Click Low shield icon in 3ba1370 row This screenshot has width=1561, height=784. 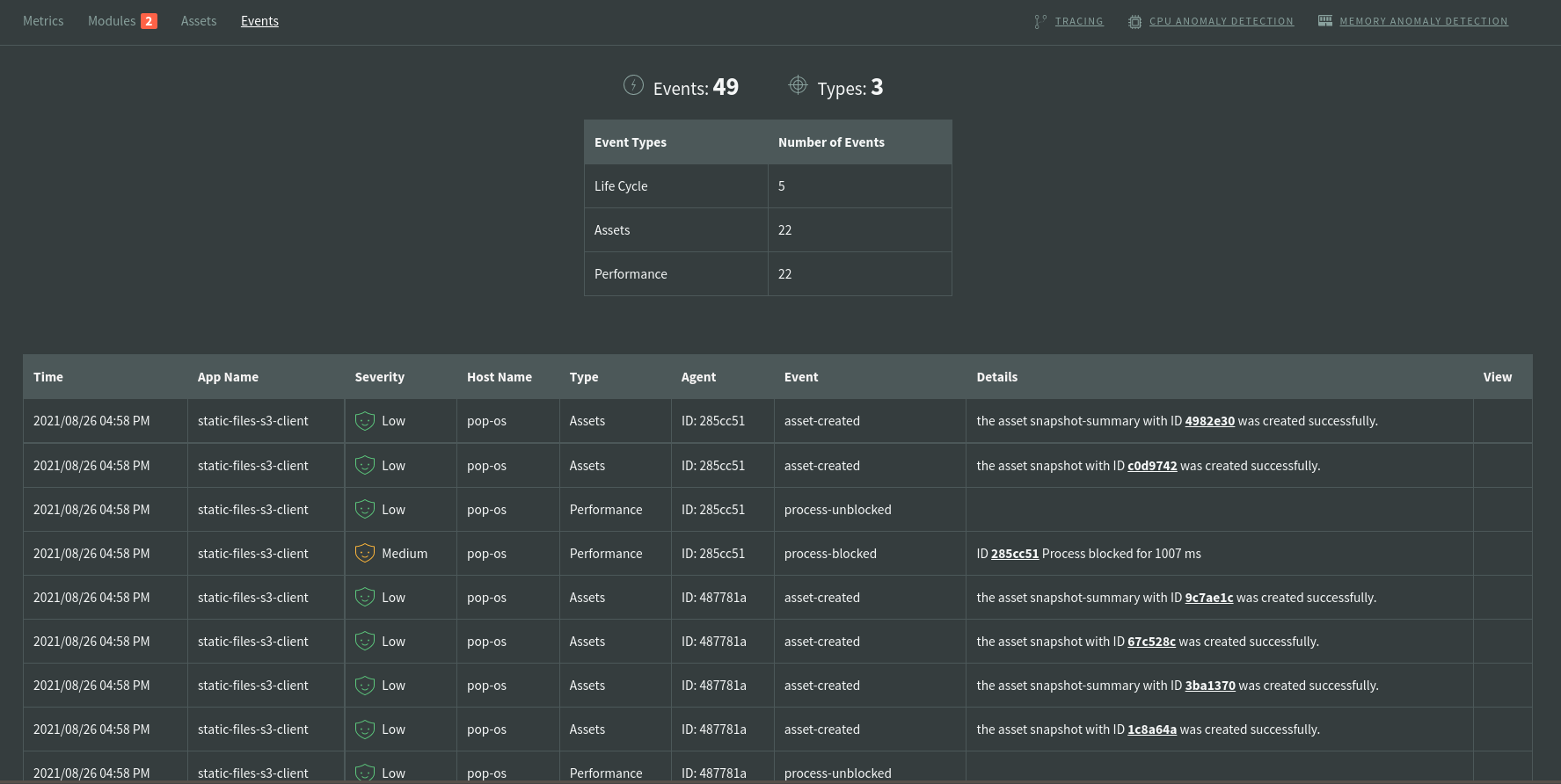pyautogui.click(x=365, y=685)
